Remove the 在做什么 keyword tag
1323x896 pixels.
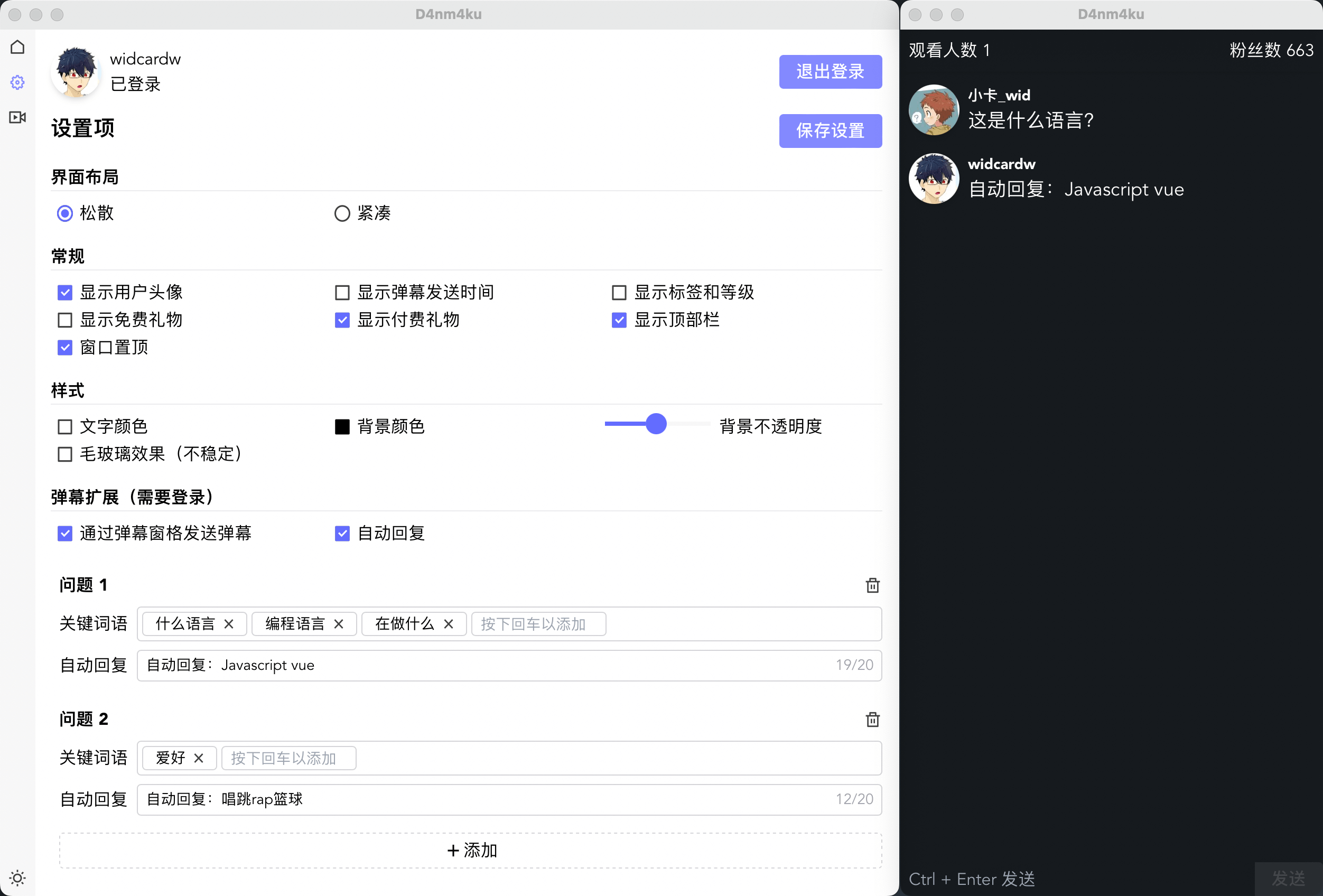pos(449,624)
